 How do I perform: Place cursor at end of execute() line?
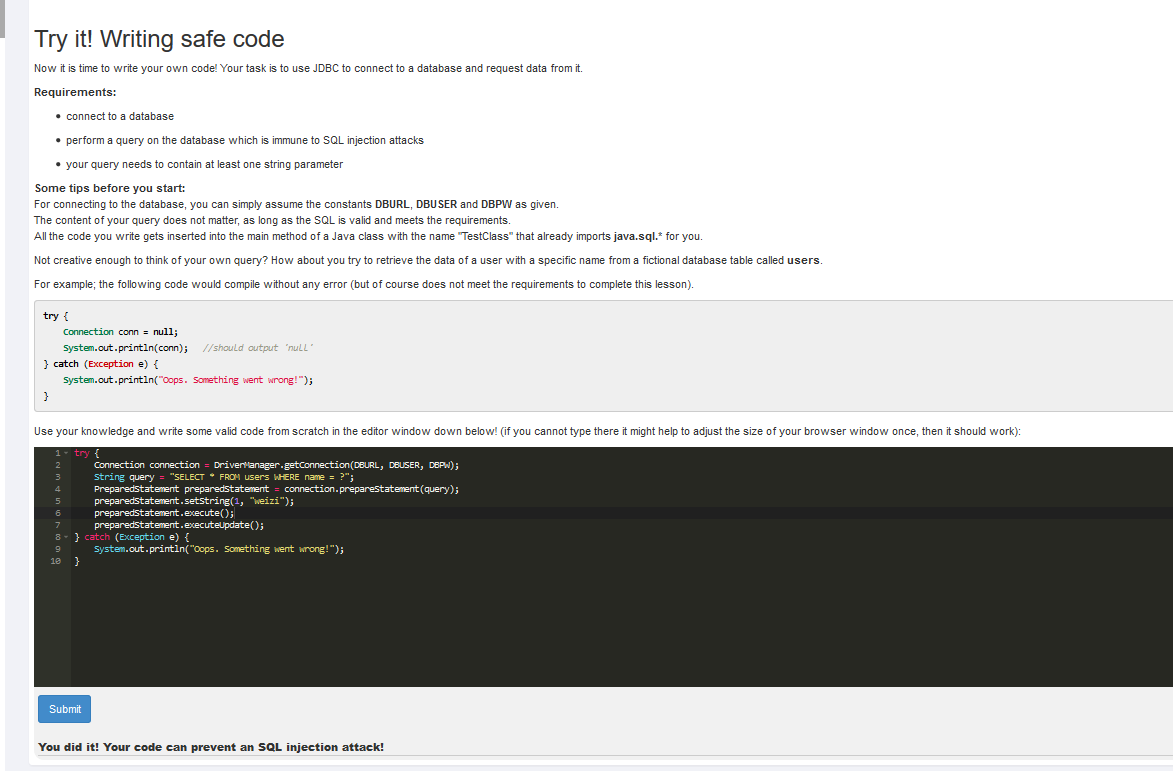234,513
